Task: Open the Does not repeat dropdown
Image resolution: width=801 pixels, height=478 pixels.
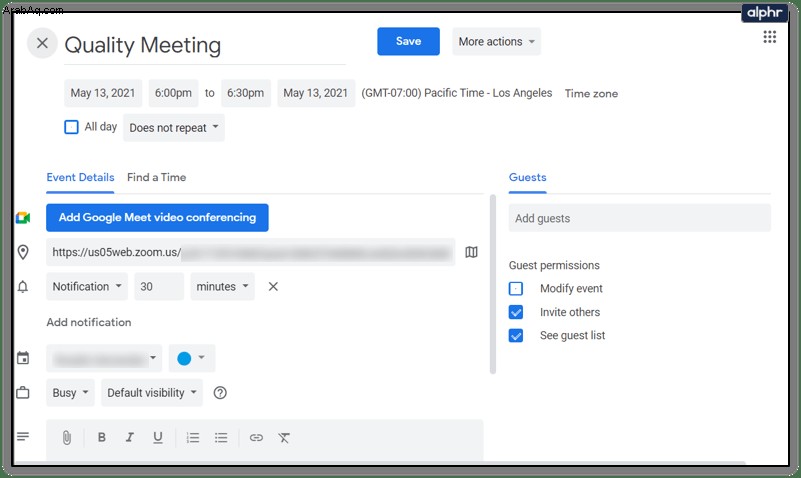Action: tap(174, 128)
